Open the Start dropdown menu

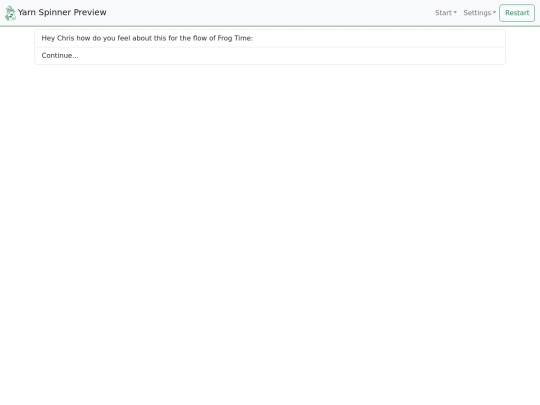[x=446, y=13]
